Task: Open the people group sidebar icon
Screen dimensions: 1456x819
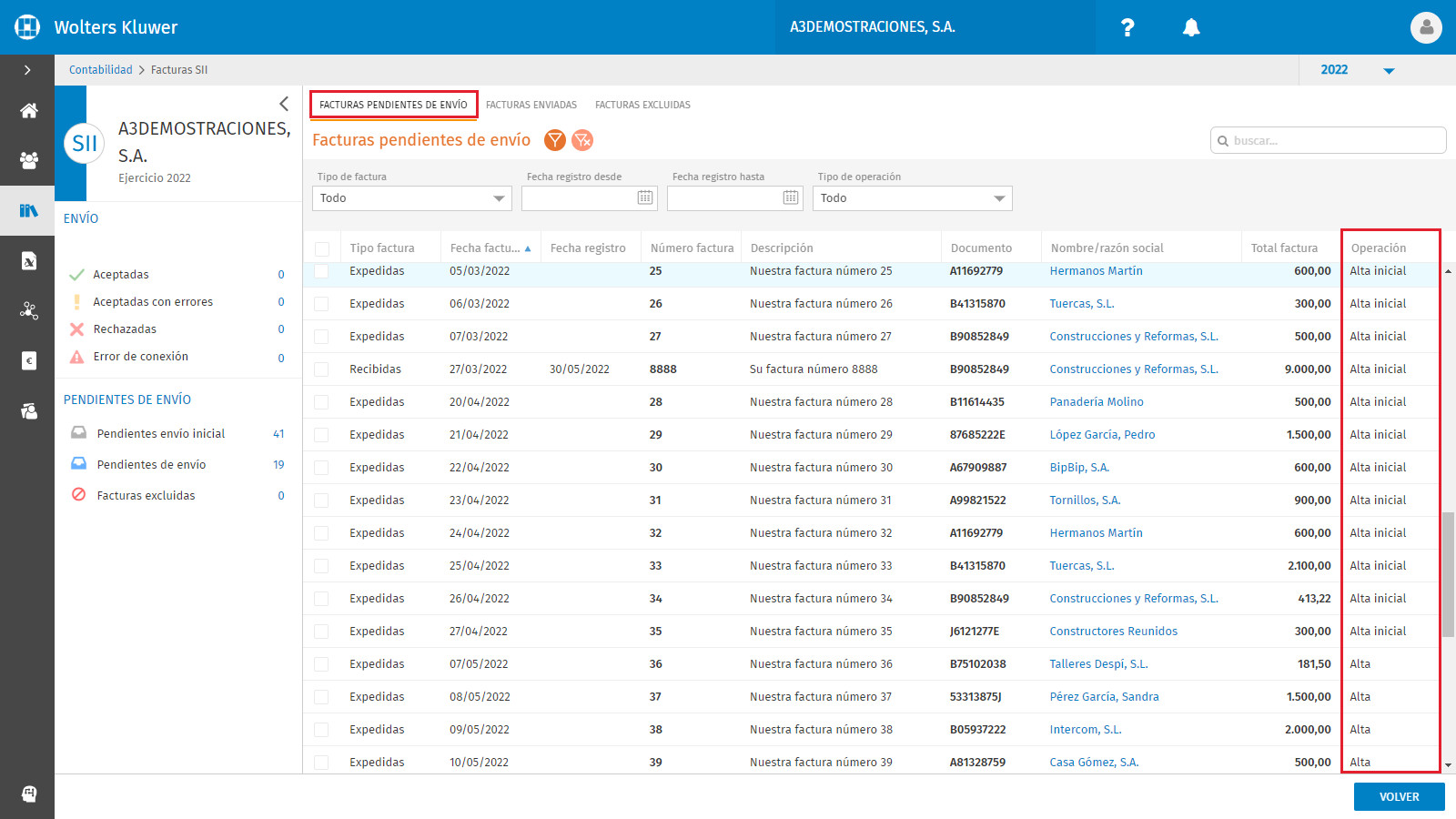Action: (29, 161)
